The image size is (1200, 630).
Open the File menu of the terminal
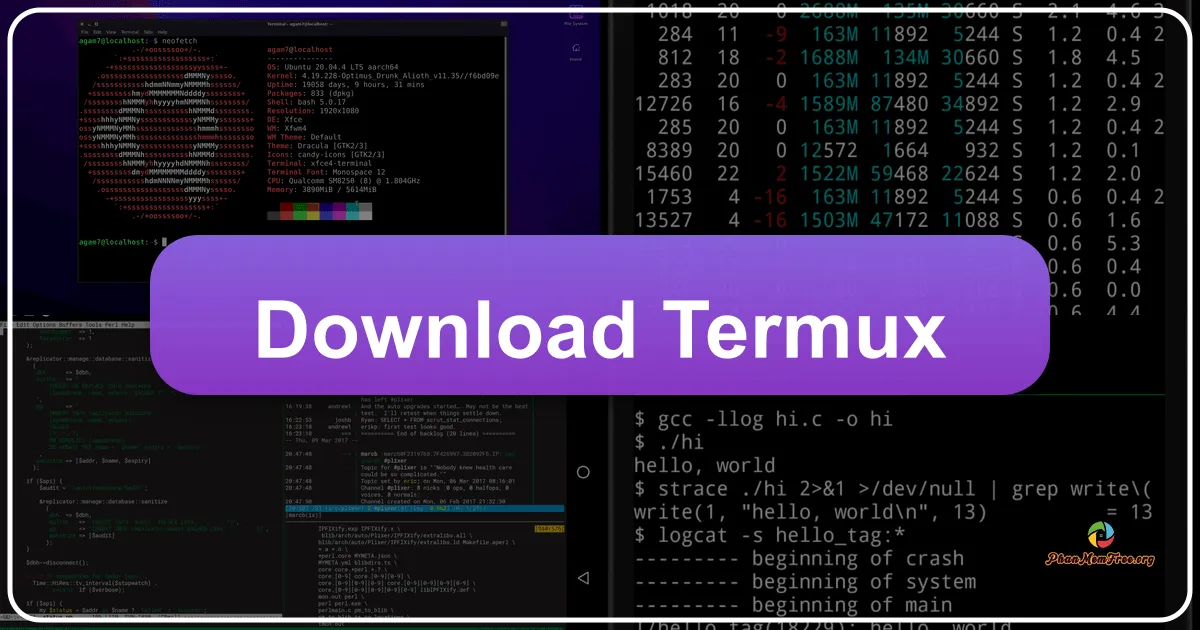pos(83,32)
